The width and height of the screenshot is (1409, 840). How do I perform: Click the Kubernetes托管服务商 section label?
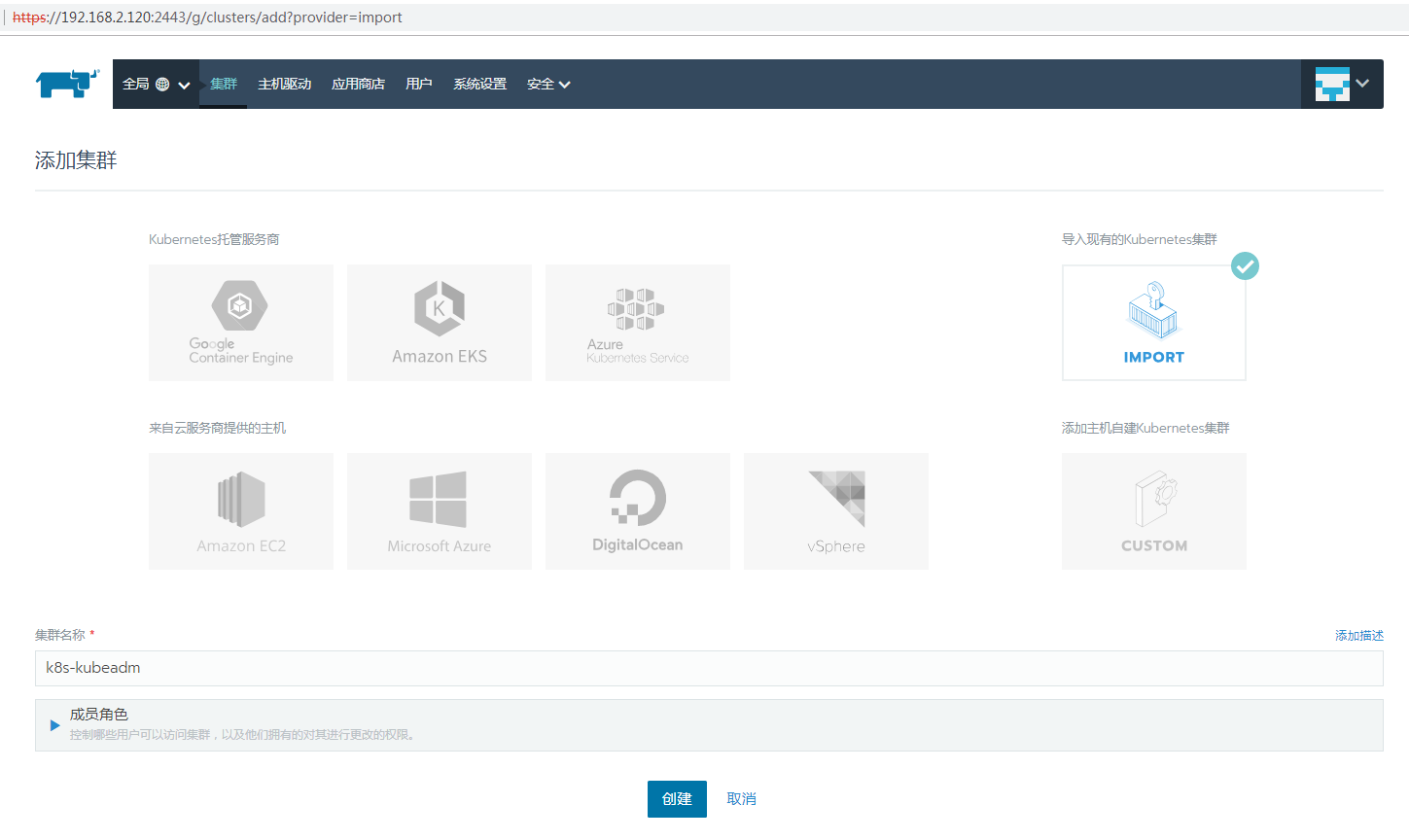pos(214,239)
